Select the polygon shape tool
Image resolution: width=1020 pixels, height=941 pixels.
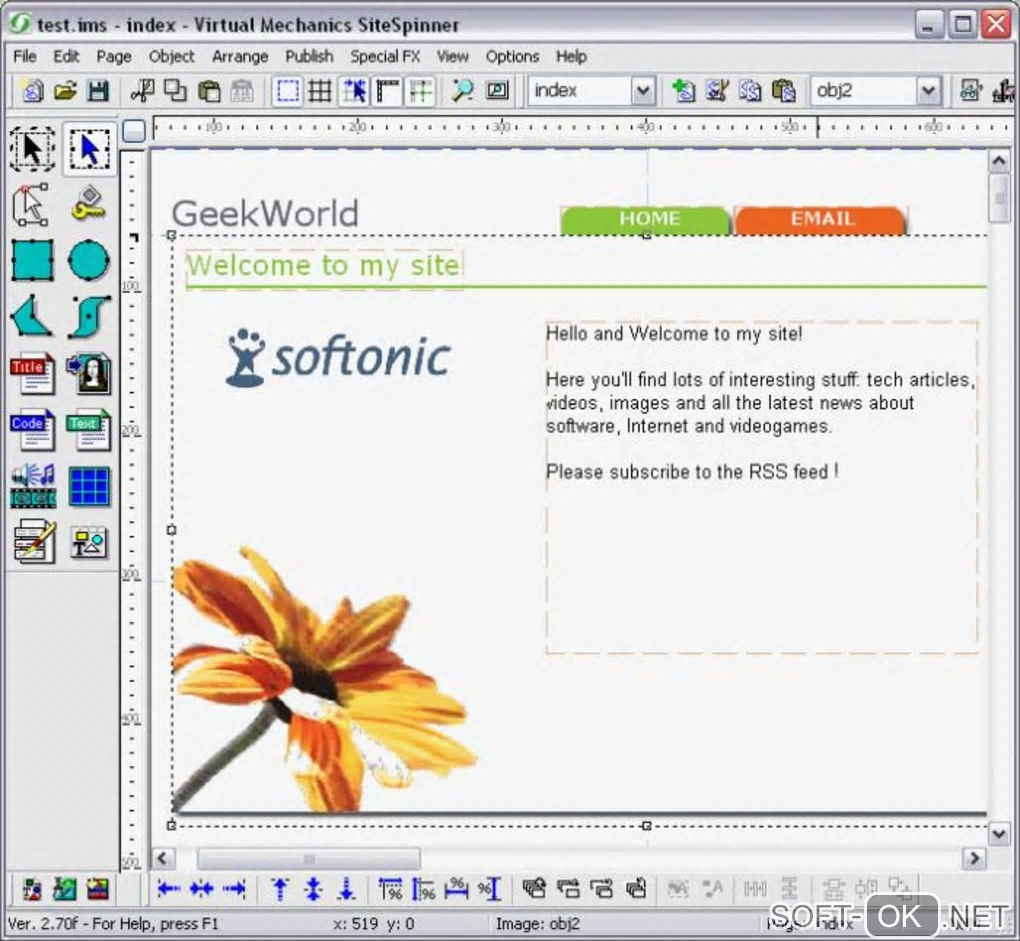[32, 318]
